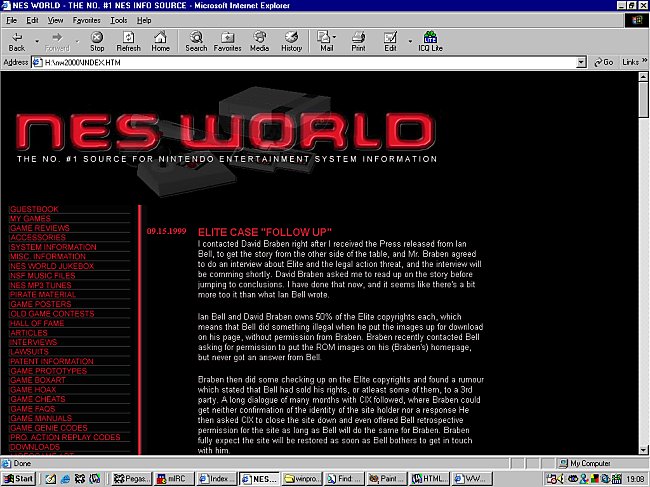Image resolution: width=650 pixels, height=487 pixels.
Task: Open the Search pane
Action: pos(196,41)
